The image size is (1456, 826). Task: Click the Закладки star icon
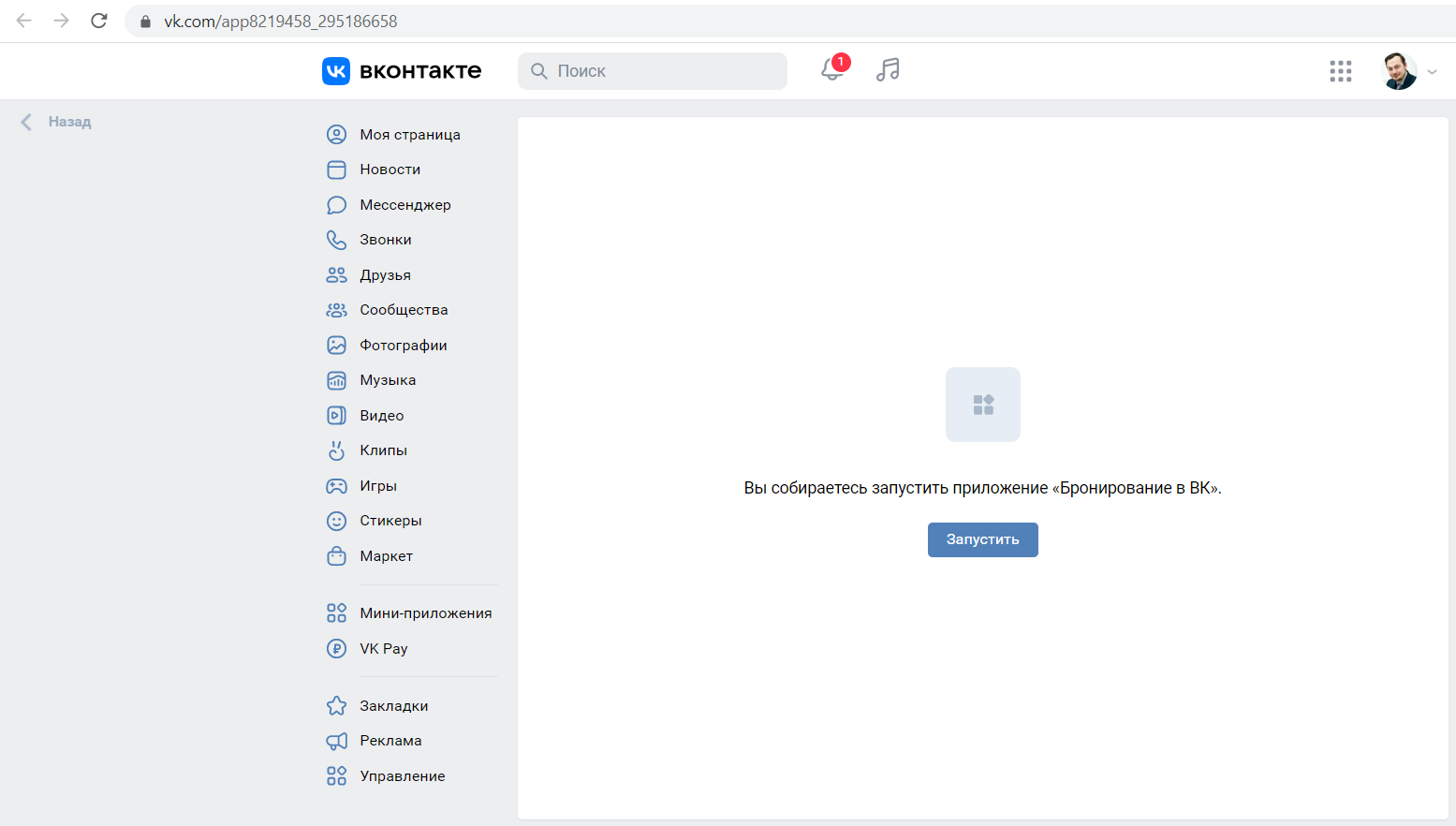336,706
